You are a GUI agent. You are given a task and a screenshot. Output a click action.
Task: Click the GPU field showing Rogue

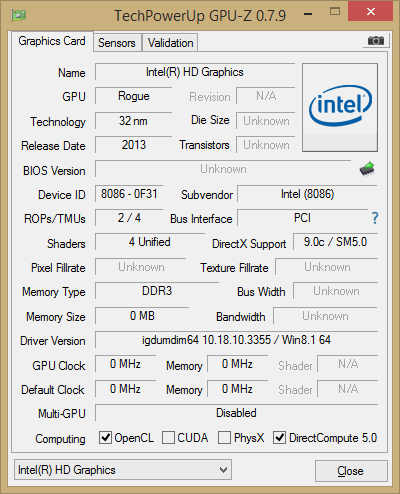134,96
